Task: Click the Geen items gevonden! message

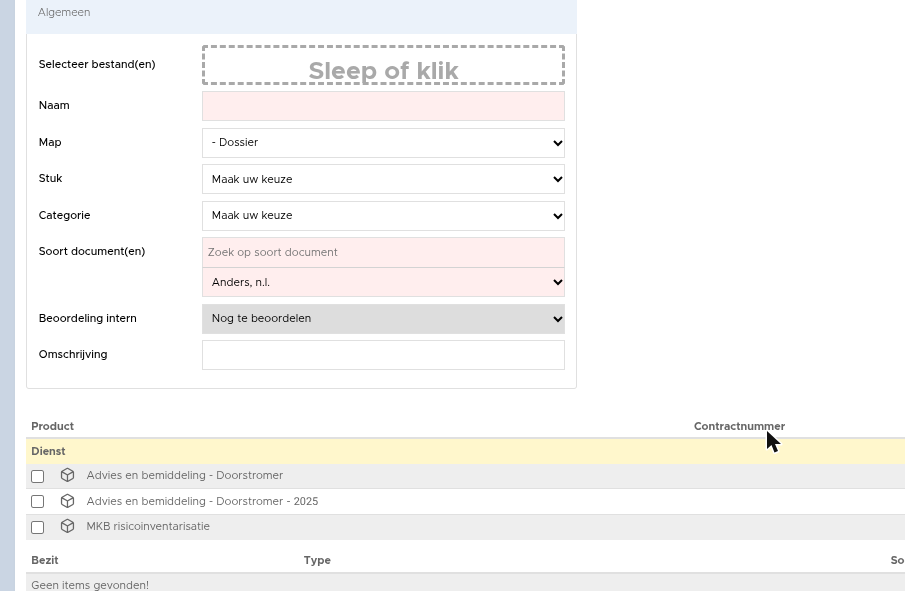Action: [90, 585]
